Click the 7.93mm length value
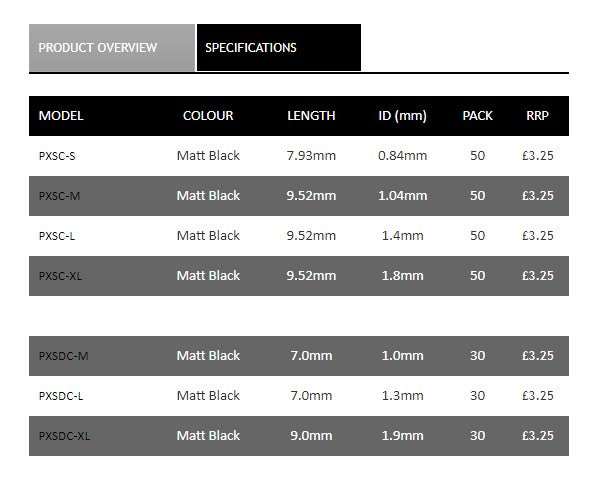 coord(311,156)
